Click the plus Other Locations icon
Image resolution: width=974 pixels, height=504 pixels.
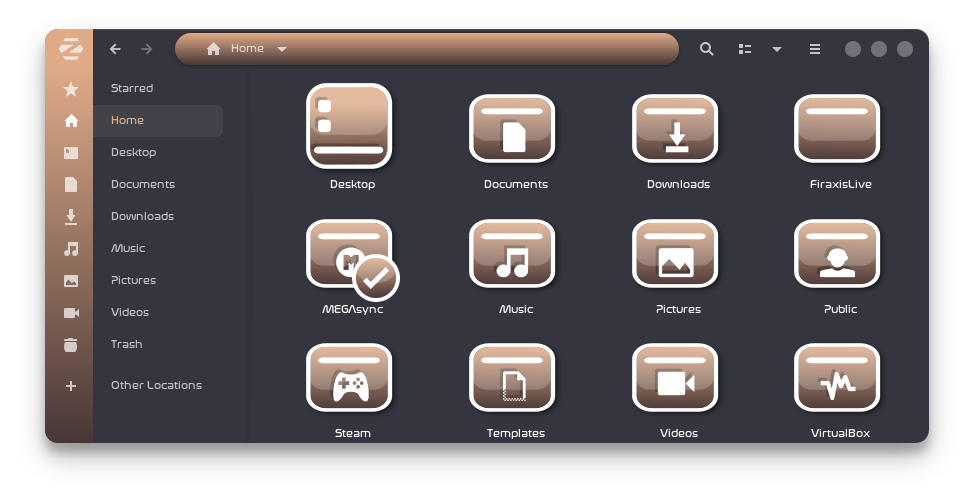pos(71,386)
